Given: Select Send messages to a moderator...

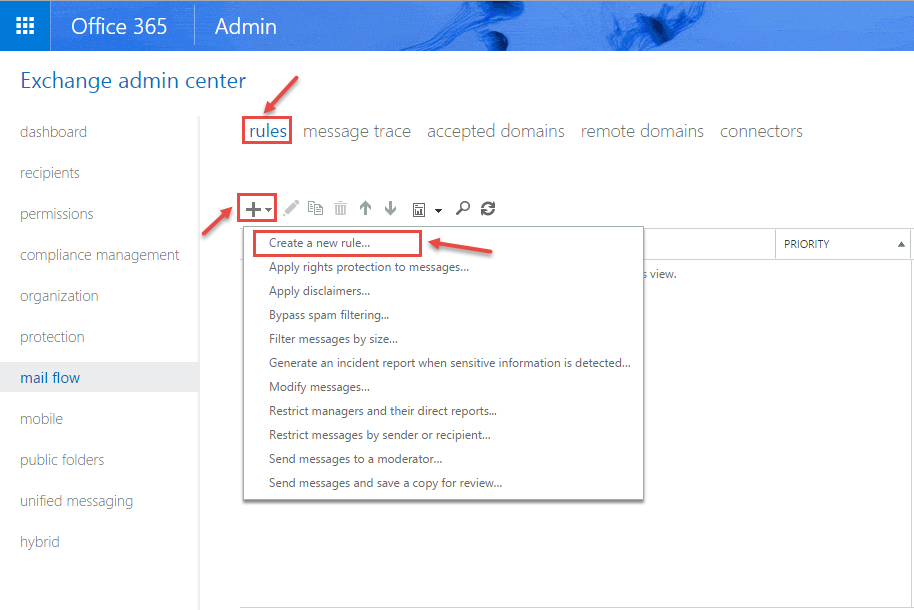Looking at the screenshot, I should tap(356, 459).
